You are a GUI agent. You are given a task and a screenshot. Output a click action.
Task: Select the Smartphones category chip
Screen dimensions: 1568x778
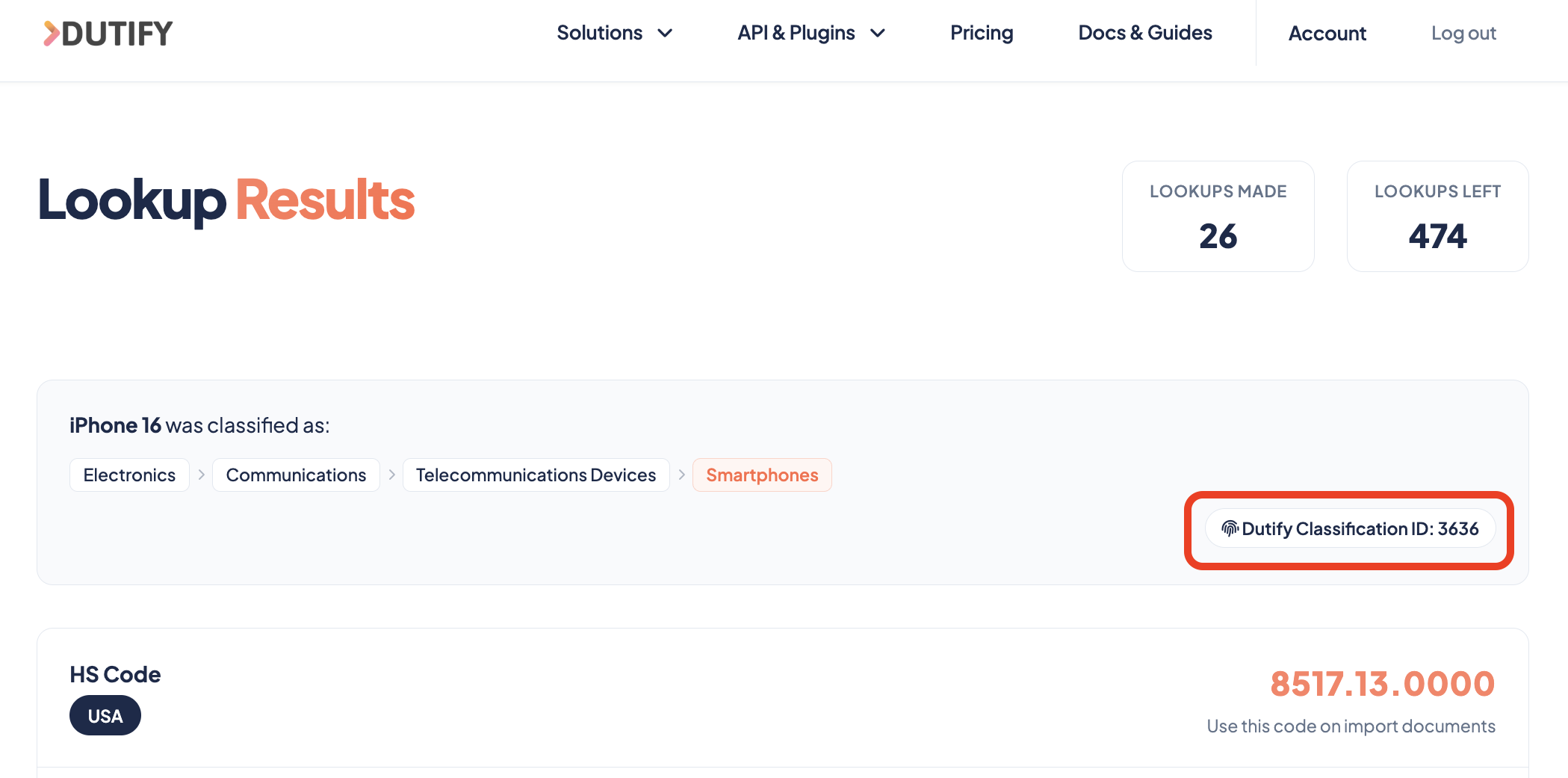762,475
